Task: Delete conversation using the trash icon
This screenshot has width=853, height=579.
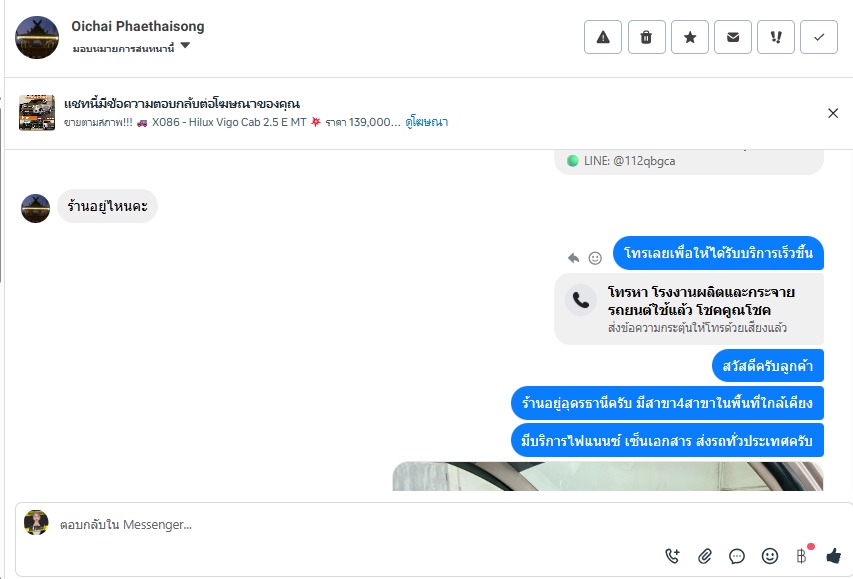Action: [x=646, y=37]
